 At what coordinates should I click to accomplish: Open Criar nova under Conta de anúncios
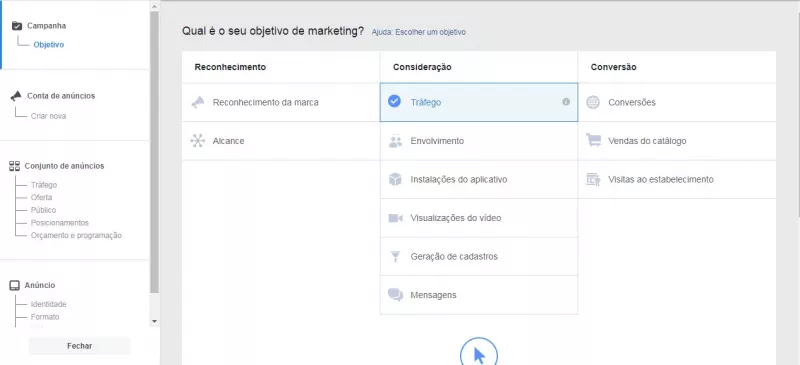point(48,116)
